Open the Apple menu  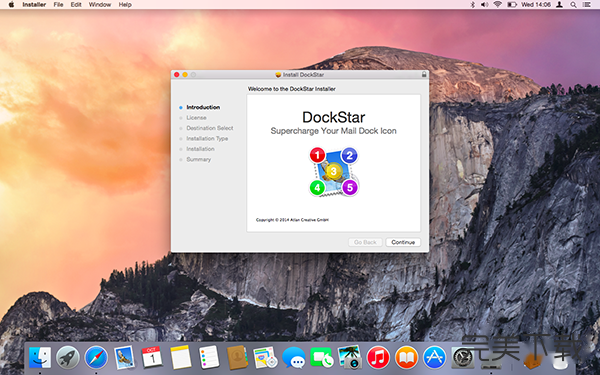pyautogui.click(x=11, y=5)
